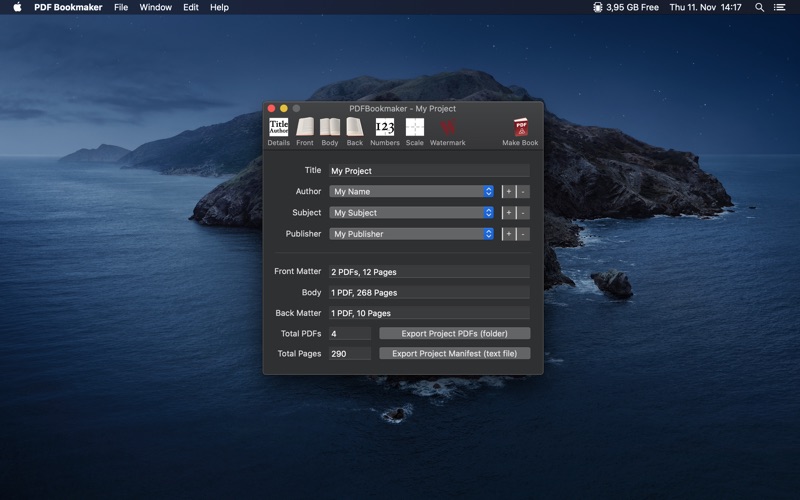Add an author with the plus button
This screenshot has height=500, width=800.
[509, 191]
